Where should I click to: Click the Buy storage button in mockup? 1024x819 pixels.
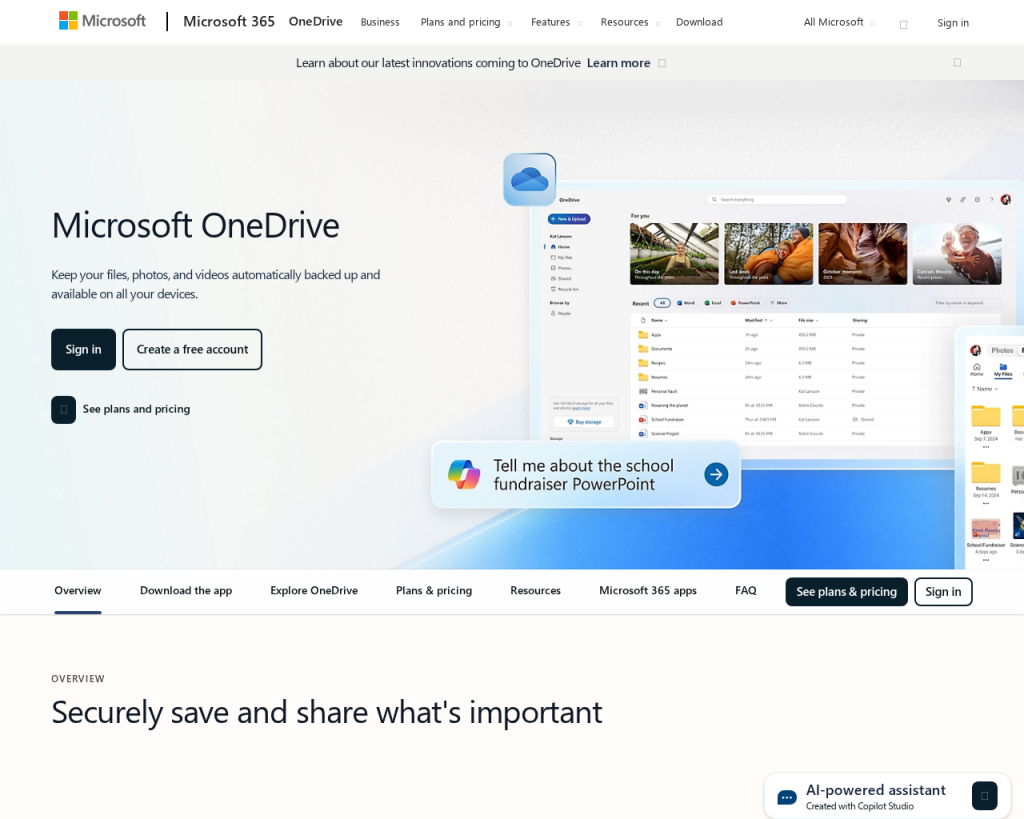[x=584, y=422]
